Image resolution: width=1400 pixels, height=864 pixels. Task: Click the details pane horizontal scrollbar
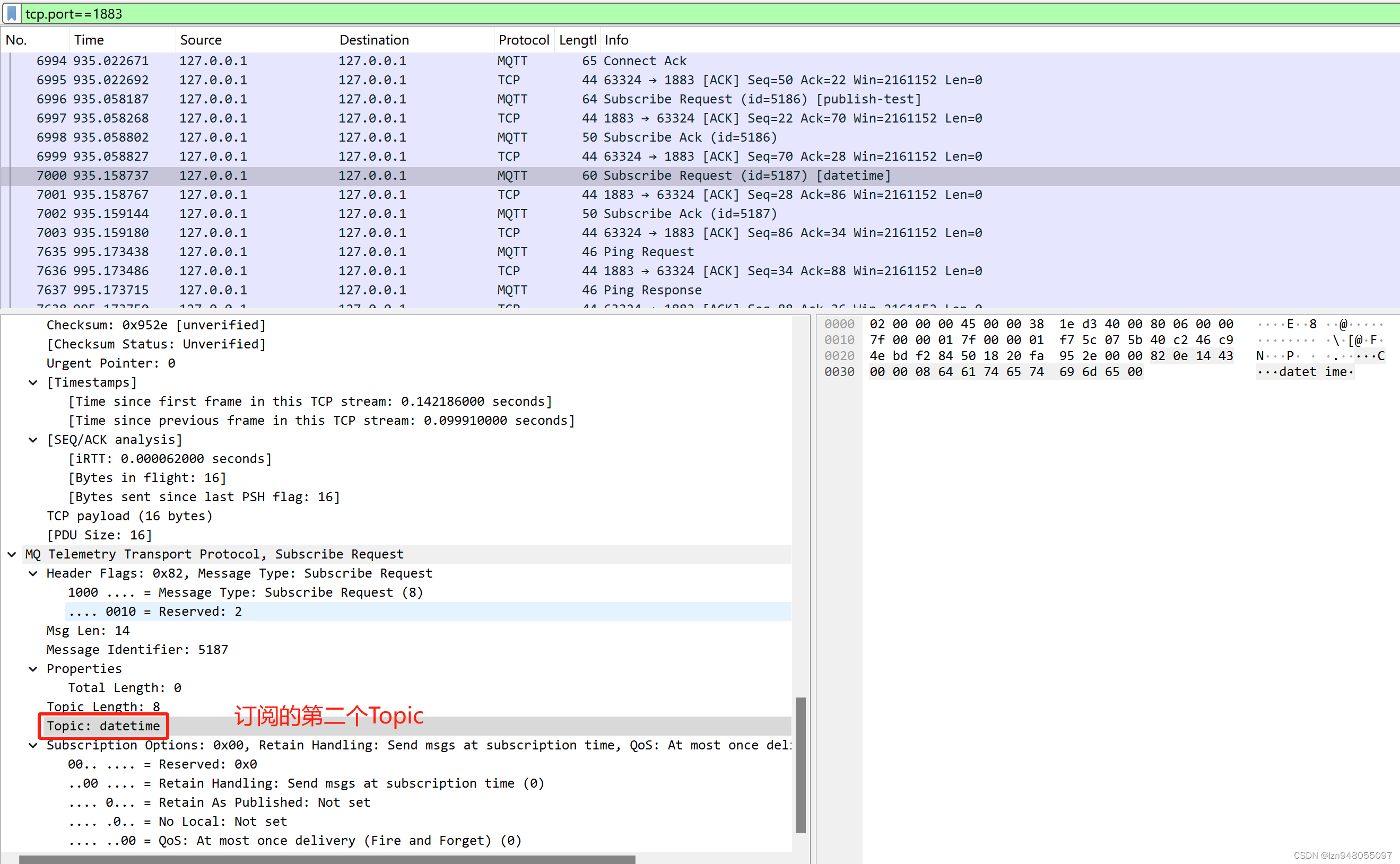(326, 859)
